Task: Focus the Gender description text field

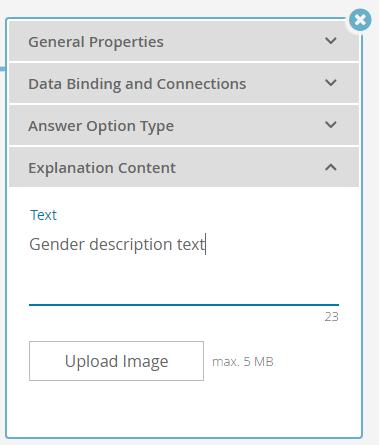Action: (184, 267)
